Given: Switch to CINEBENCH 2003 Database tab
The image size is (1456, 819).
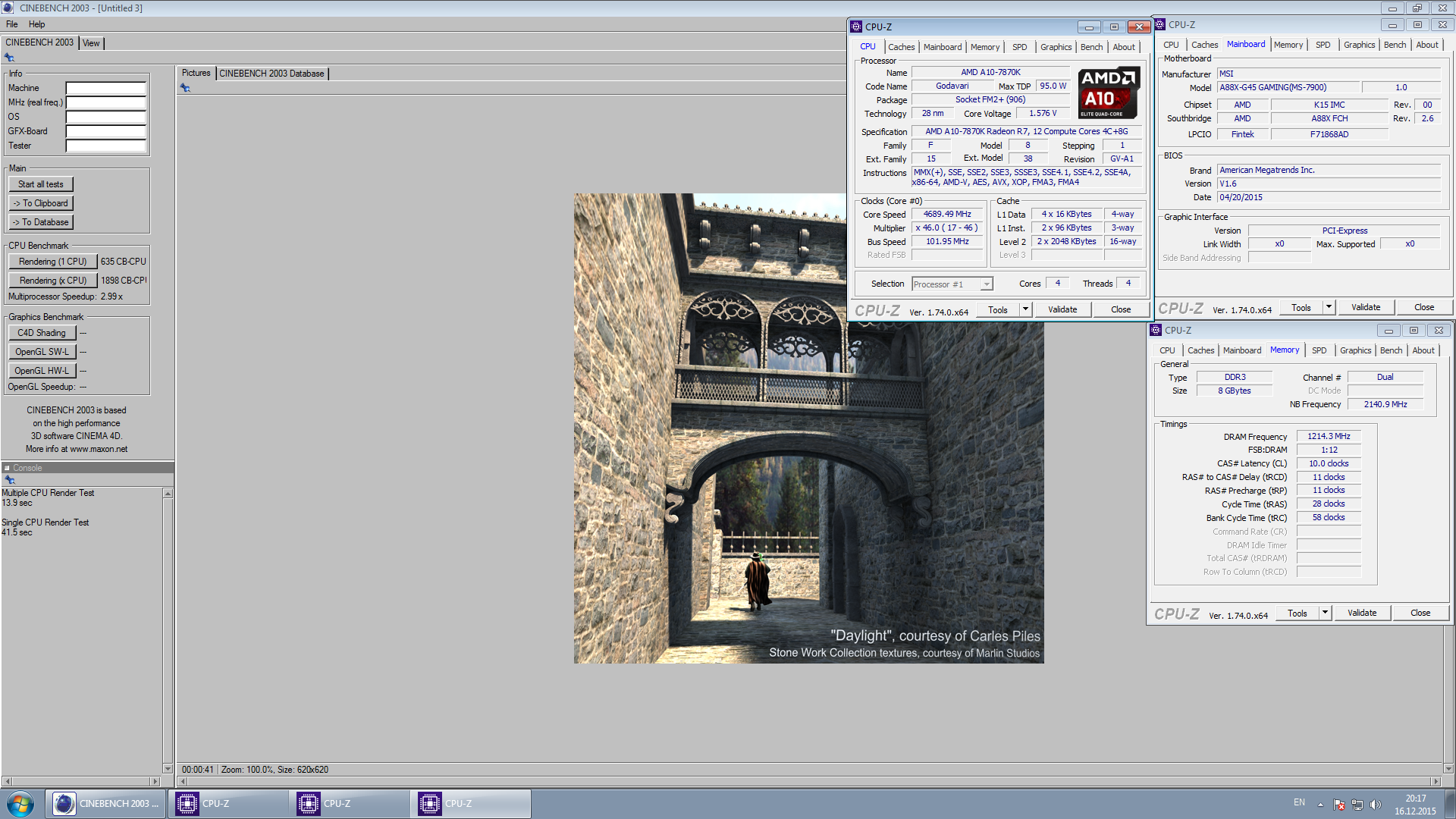Looking at the screenshot, I should (x=271, y=74).
